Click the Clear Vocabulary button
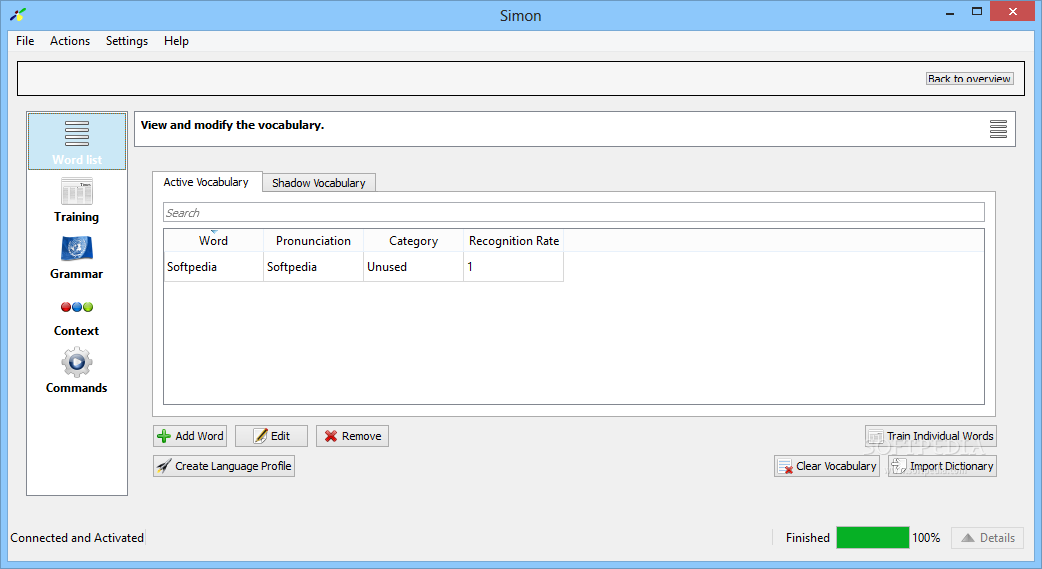 (x=827, y=466)
